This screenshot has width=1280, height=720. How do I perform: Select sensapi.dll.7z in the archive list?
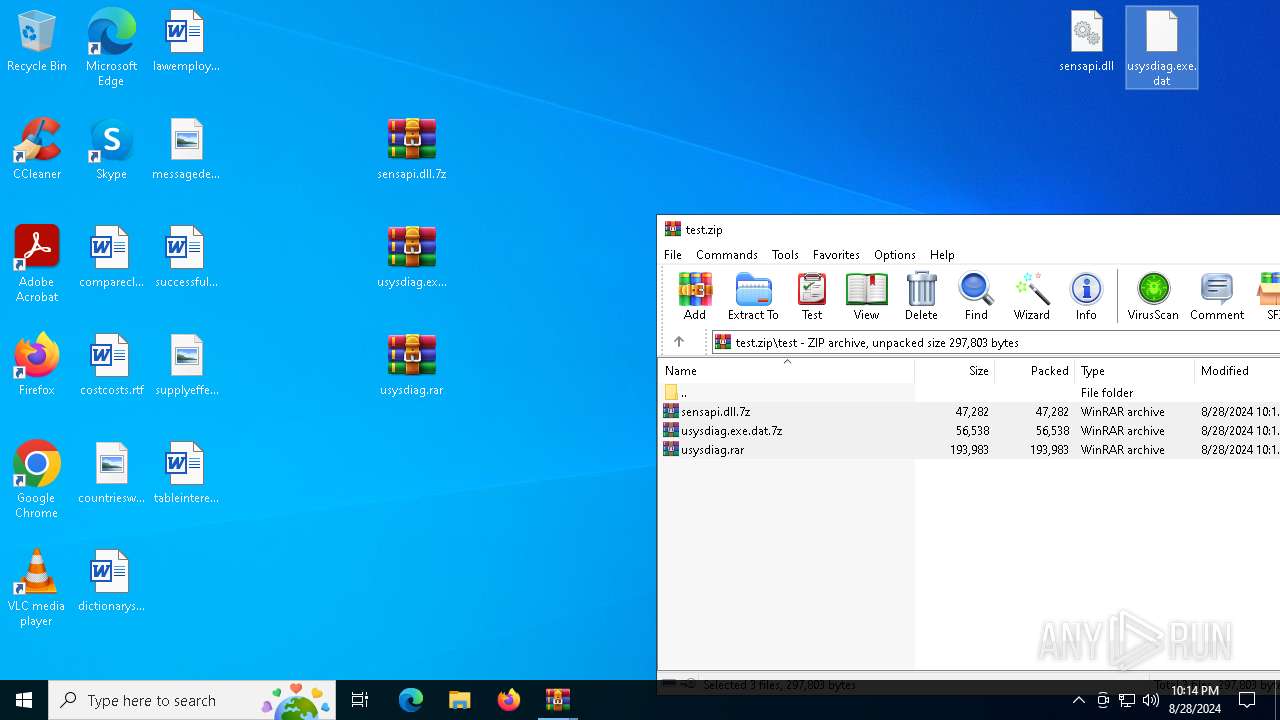(969, 412)
